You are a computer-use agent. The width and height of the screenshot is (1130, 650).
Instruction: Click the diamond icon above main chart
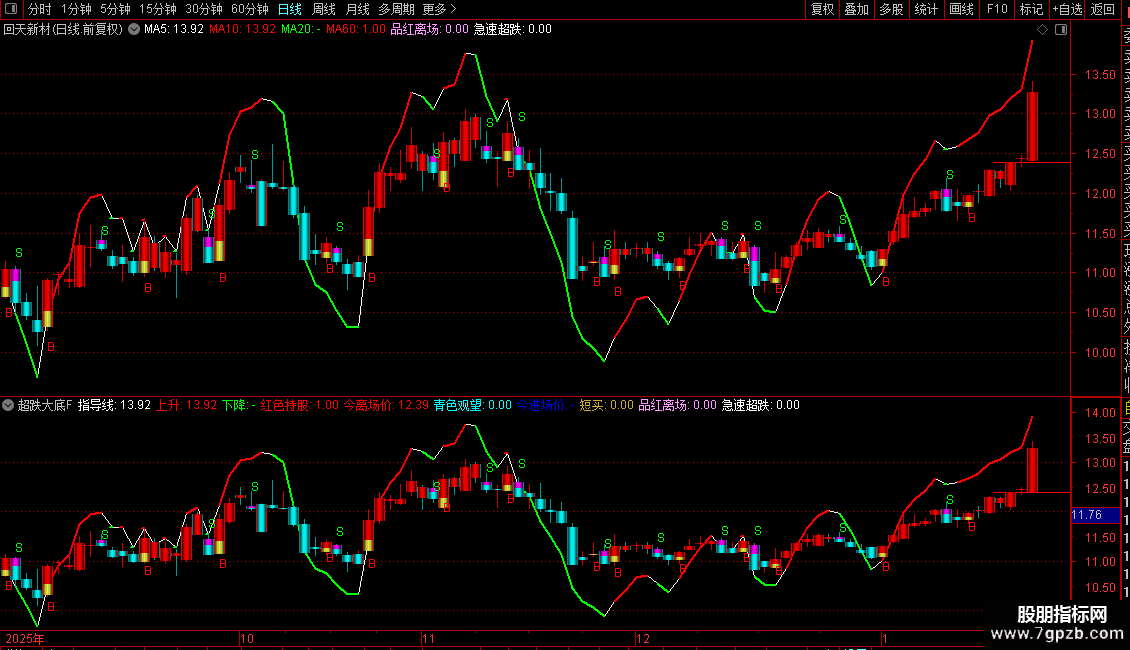[1042, 30]
